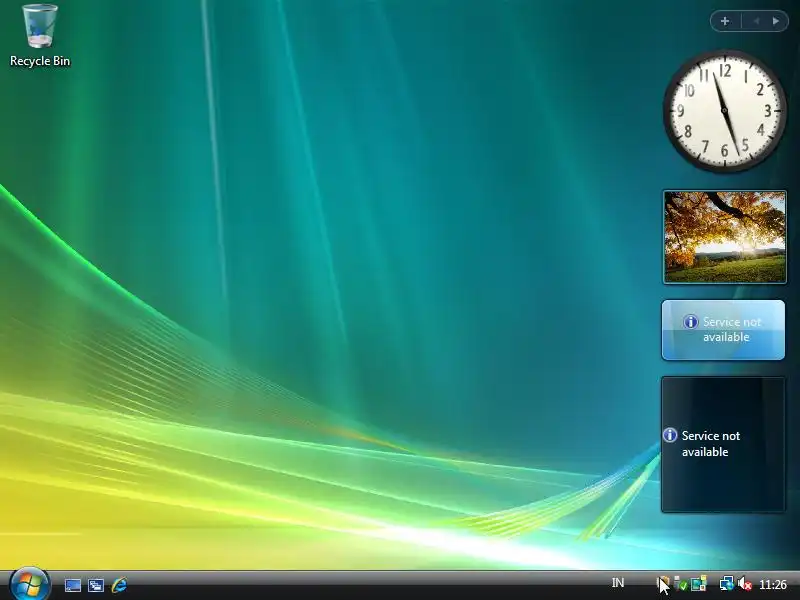This screenshot has height=600, width=800.
Task: Click the 11:26 taskbar clock
Action: [x=773, y=584]
